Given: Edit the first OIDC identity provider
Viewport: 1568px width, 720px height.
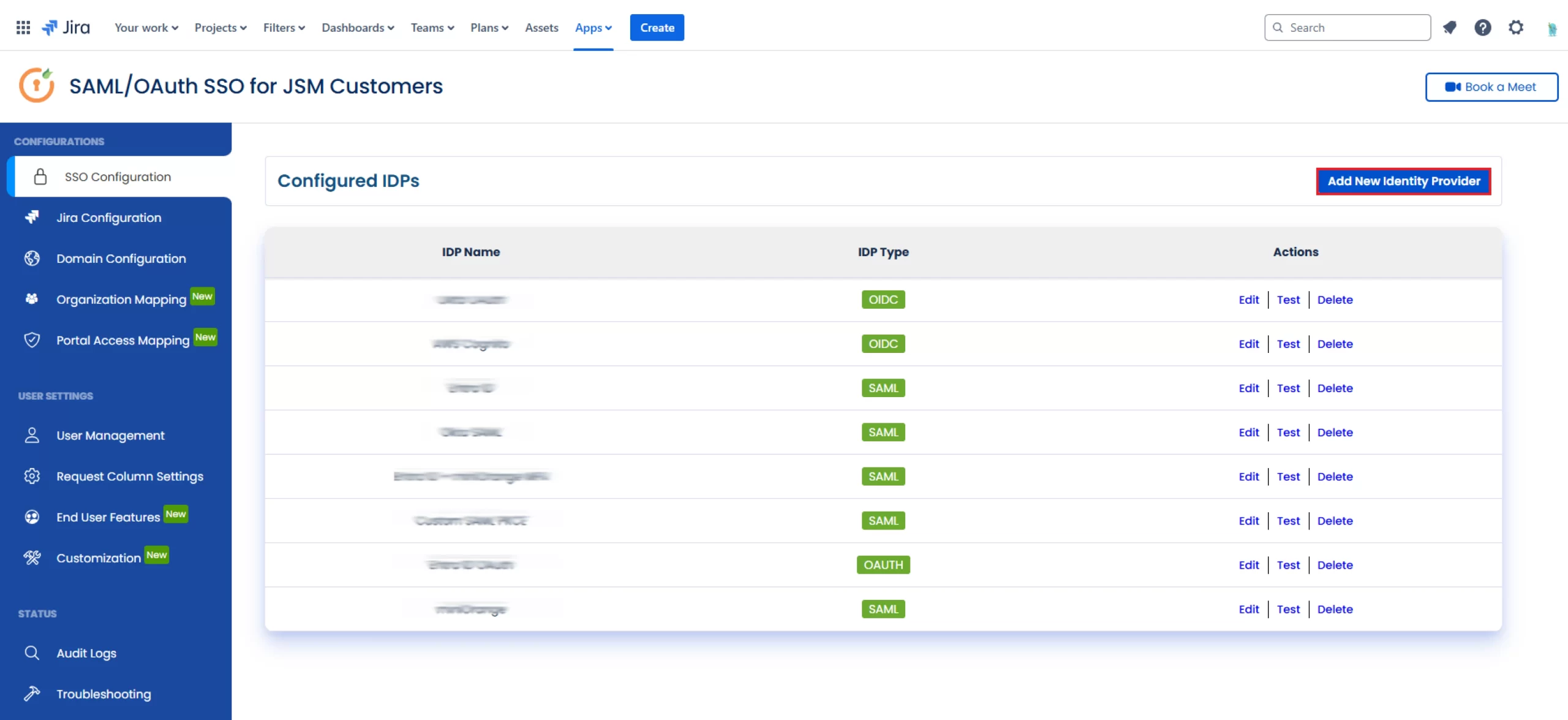Looking at the screenshot, I should click(x=1248, y=300).
